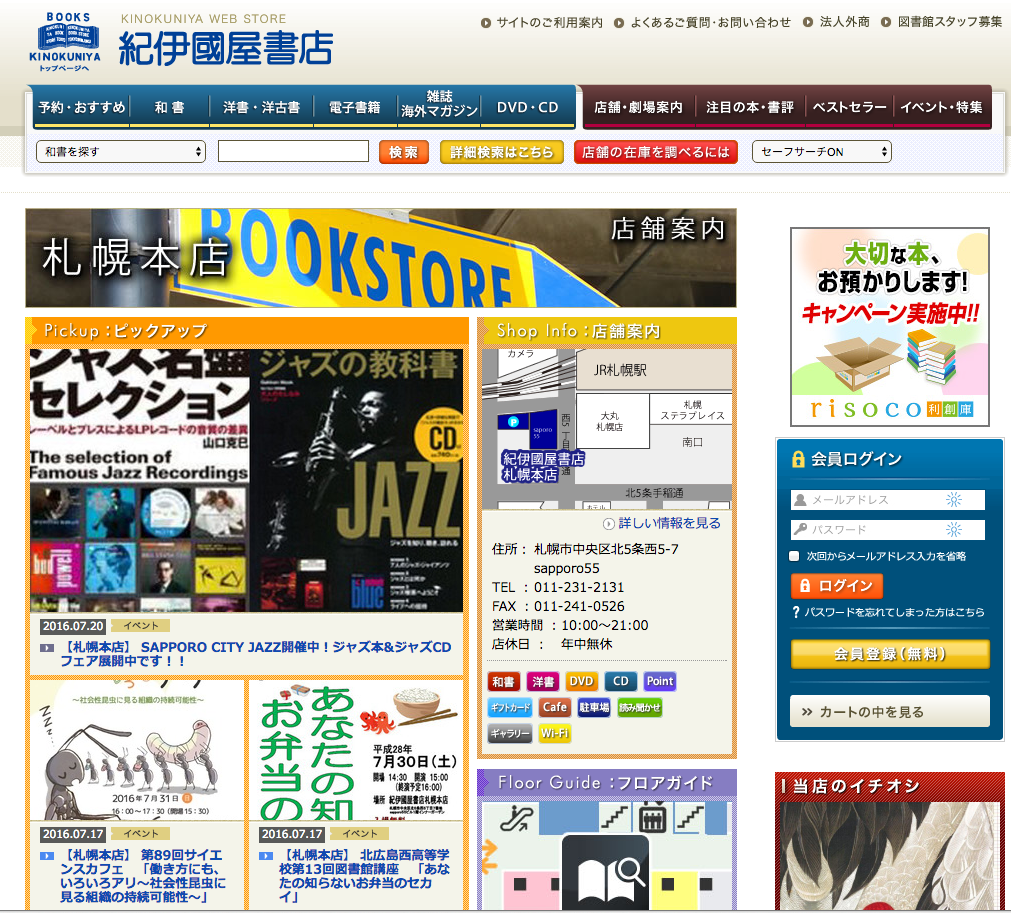Viewport: 1011px width, 913px height.
Task: Click カートの中を見る button
Action: click(890, 711)
